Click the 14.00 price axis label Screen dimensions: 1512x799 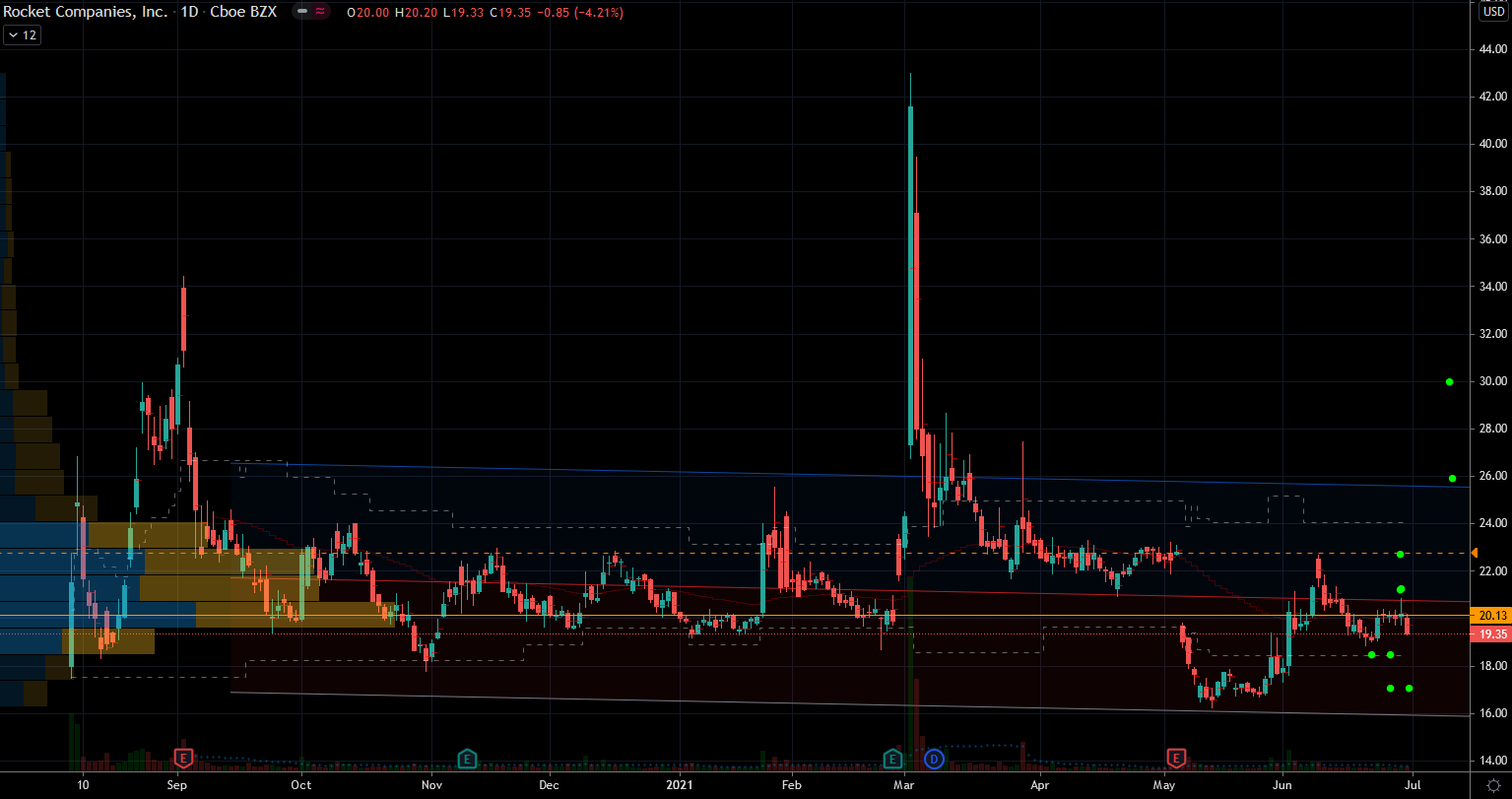coord(1491,761)
